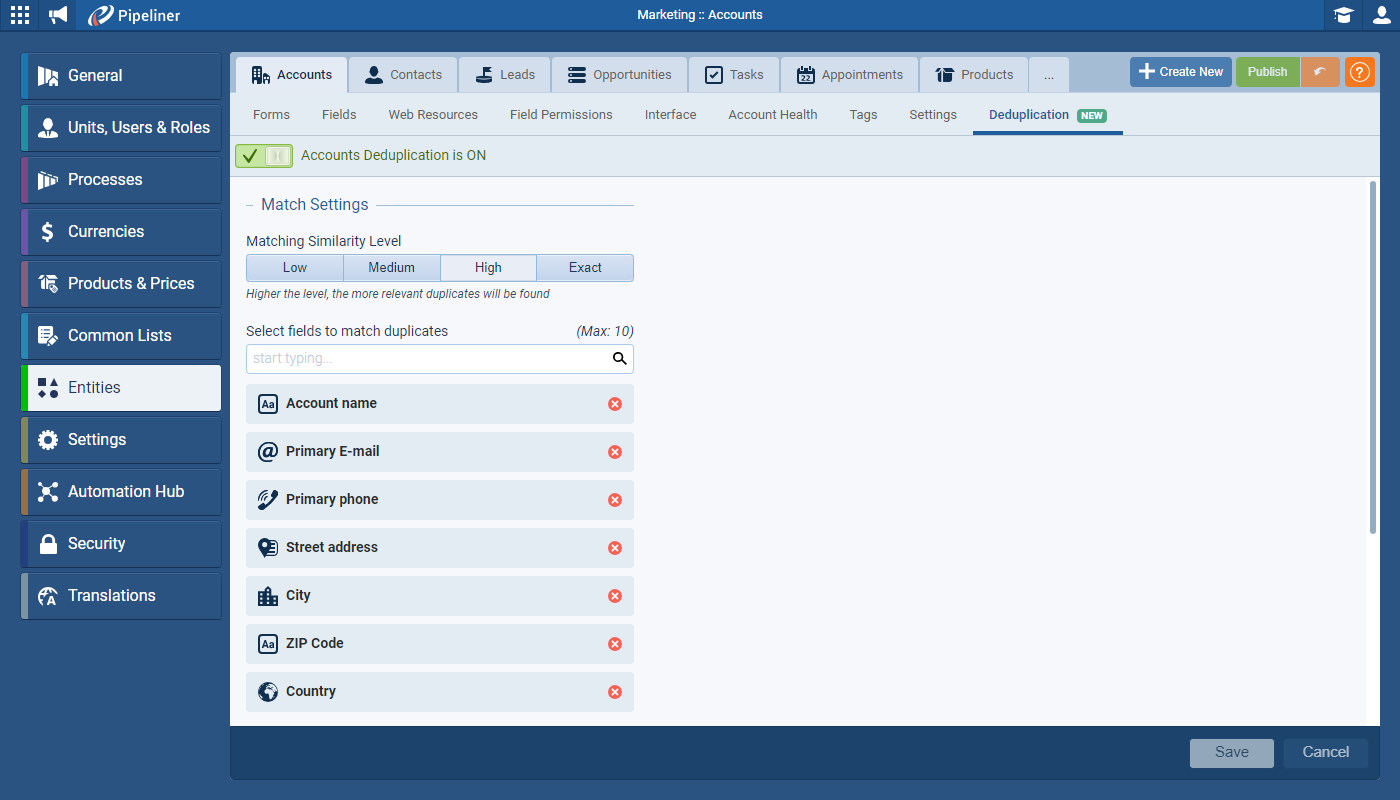Click the start typing field search box
Viewport: 1400px width, 800px height.
(428, 359)
